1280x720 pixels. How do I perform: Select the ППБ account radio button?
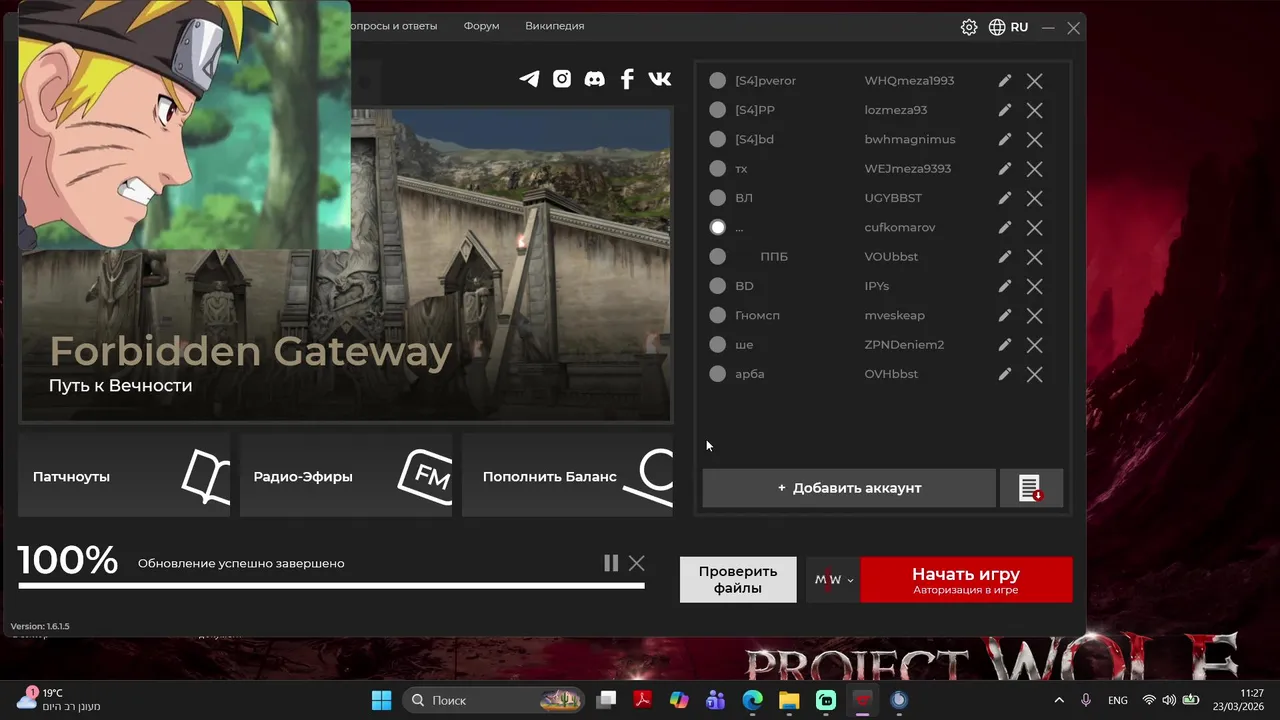pos(717,257)
